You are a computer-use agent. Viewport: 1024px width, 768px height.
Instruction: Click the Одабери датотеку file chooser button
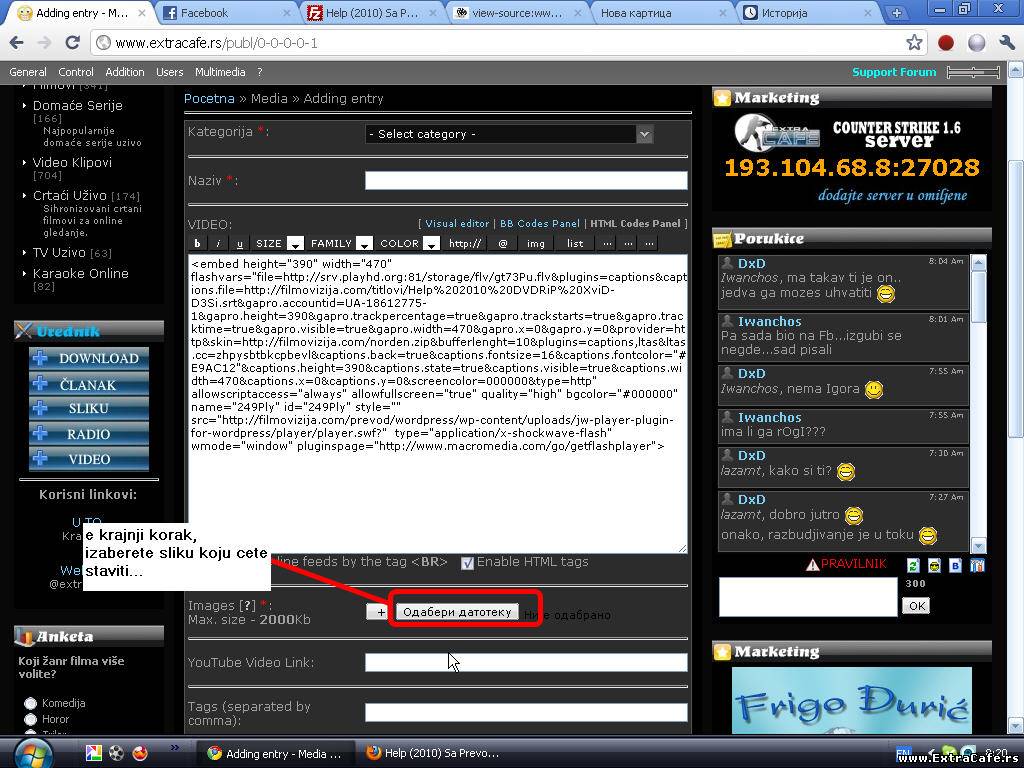point(457,611)
